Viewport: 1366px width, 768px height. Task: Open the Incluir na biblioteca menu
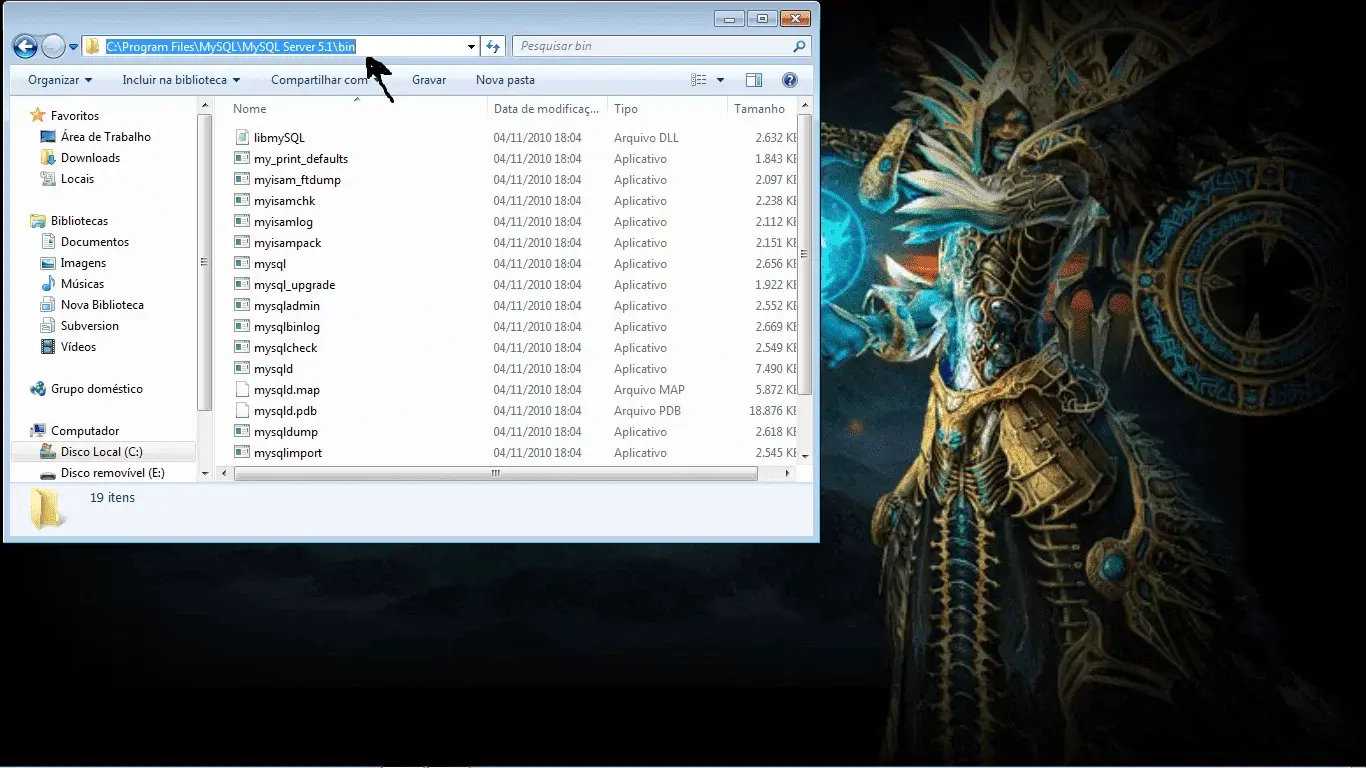click(x=181, y=80)
